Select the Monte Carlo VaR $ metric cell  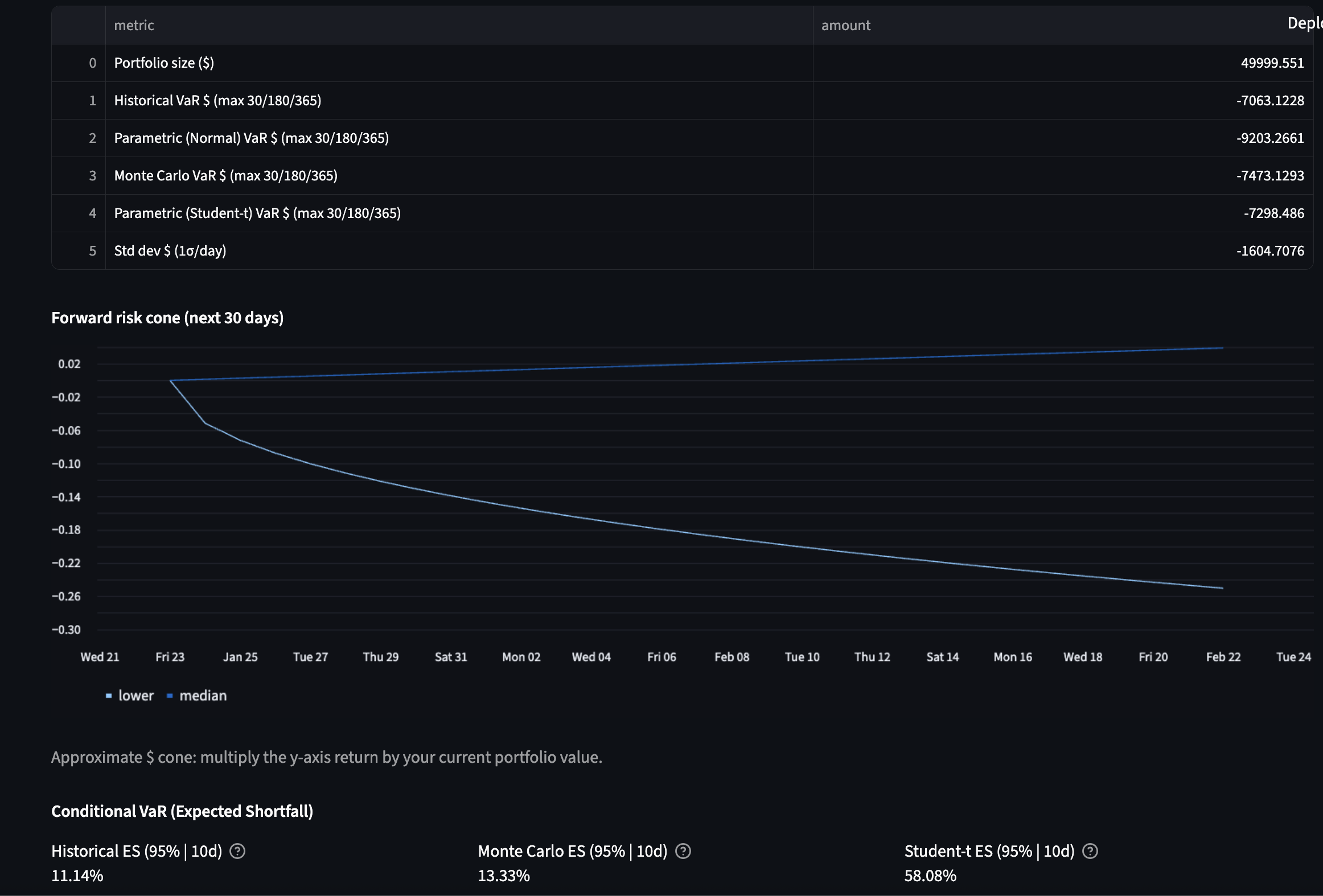tap(225, 175)
